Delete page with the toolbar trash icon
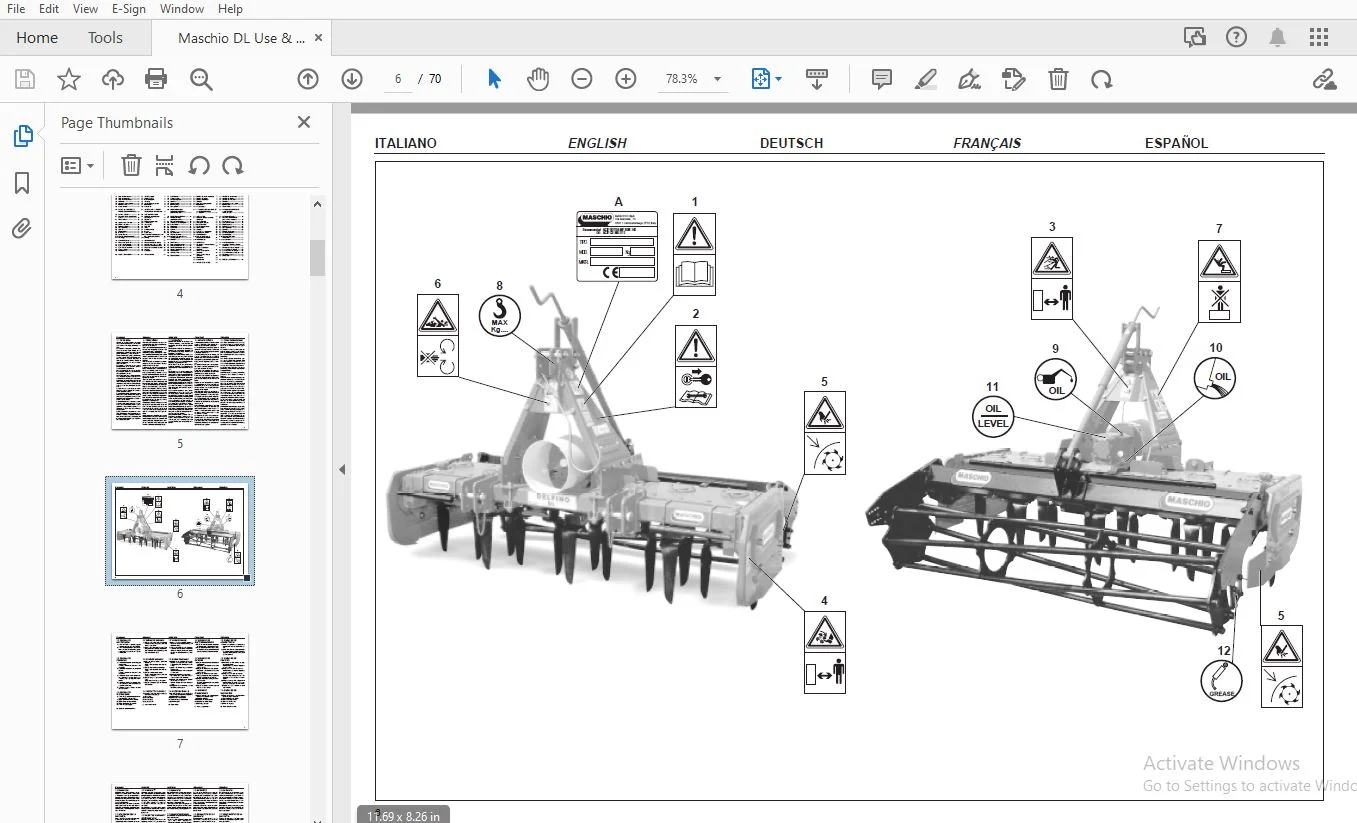 point(1058,79)
